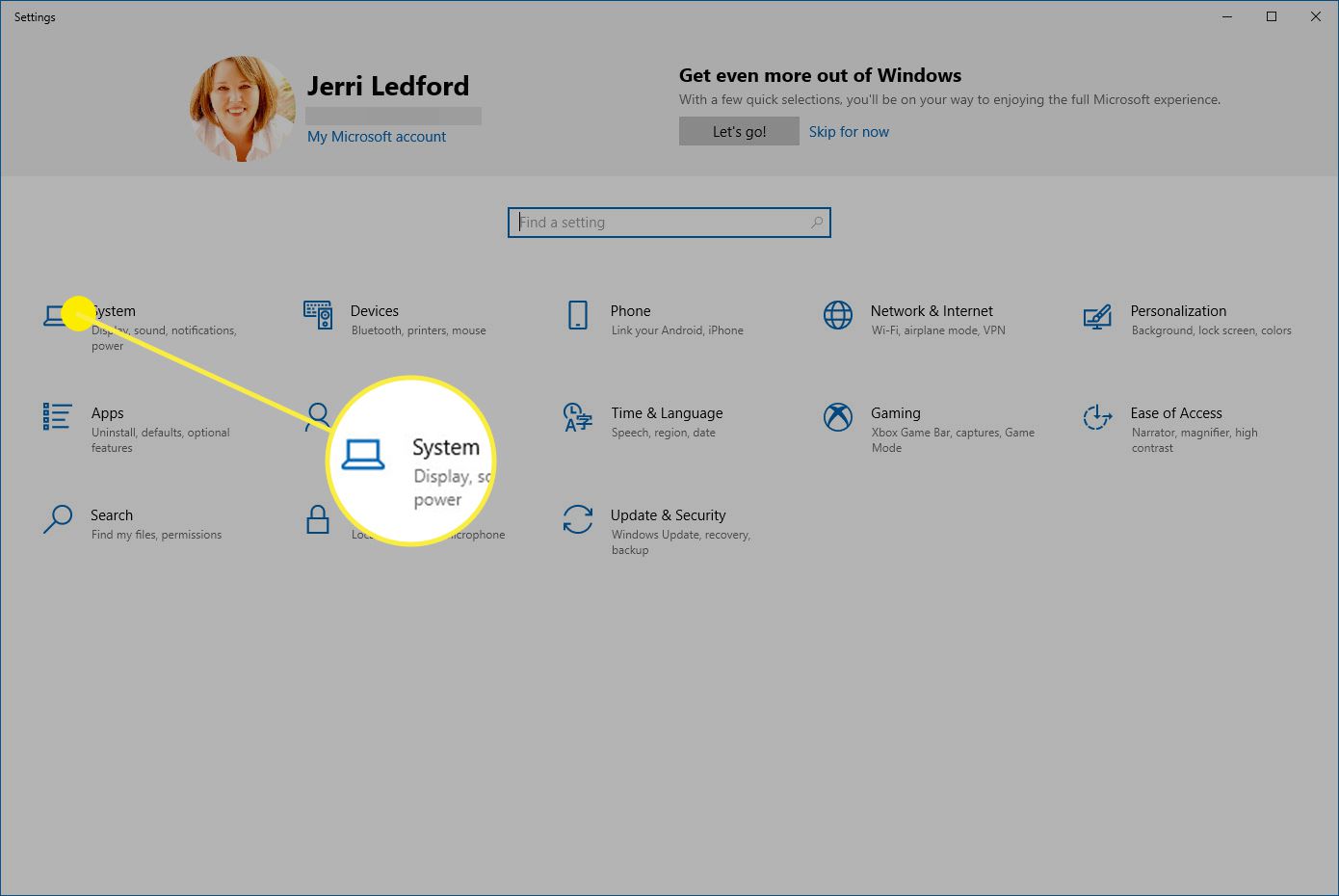Click 'Xbox Game Bar, captures, Game Mode' text
Screen dimensions: 1339x896
pyautogui.click(x=953, y=440)
